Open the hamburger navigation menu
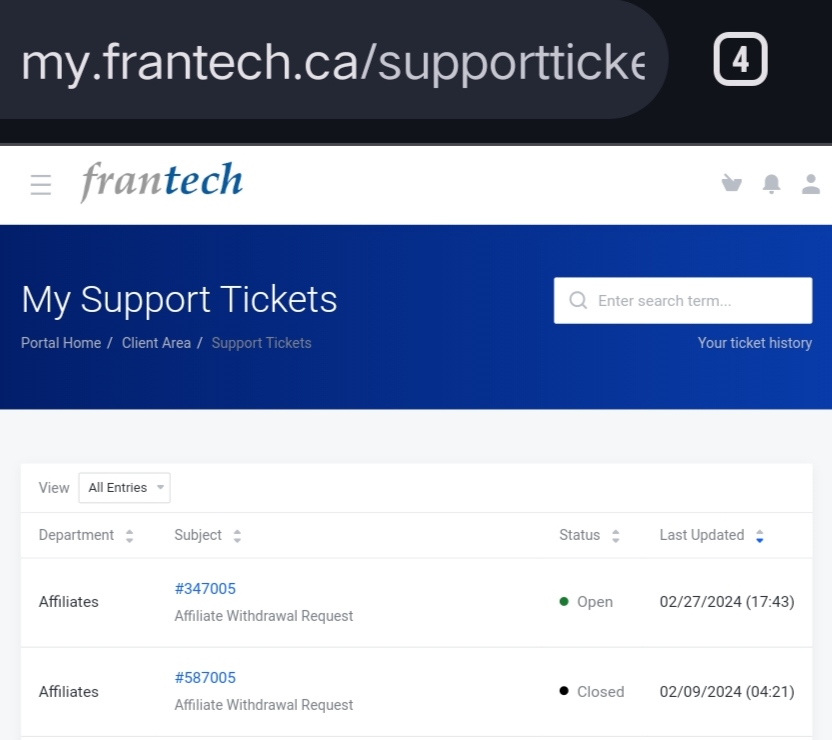The image size is (832, 740). tap(41, 185)
